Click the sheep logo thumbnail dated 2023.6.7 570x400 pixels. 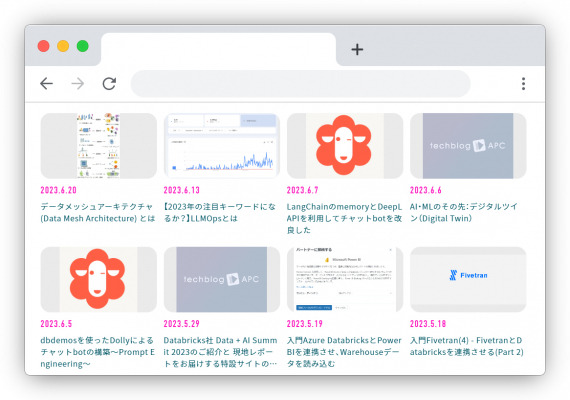point(345,145)
